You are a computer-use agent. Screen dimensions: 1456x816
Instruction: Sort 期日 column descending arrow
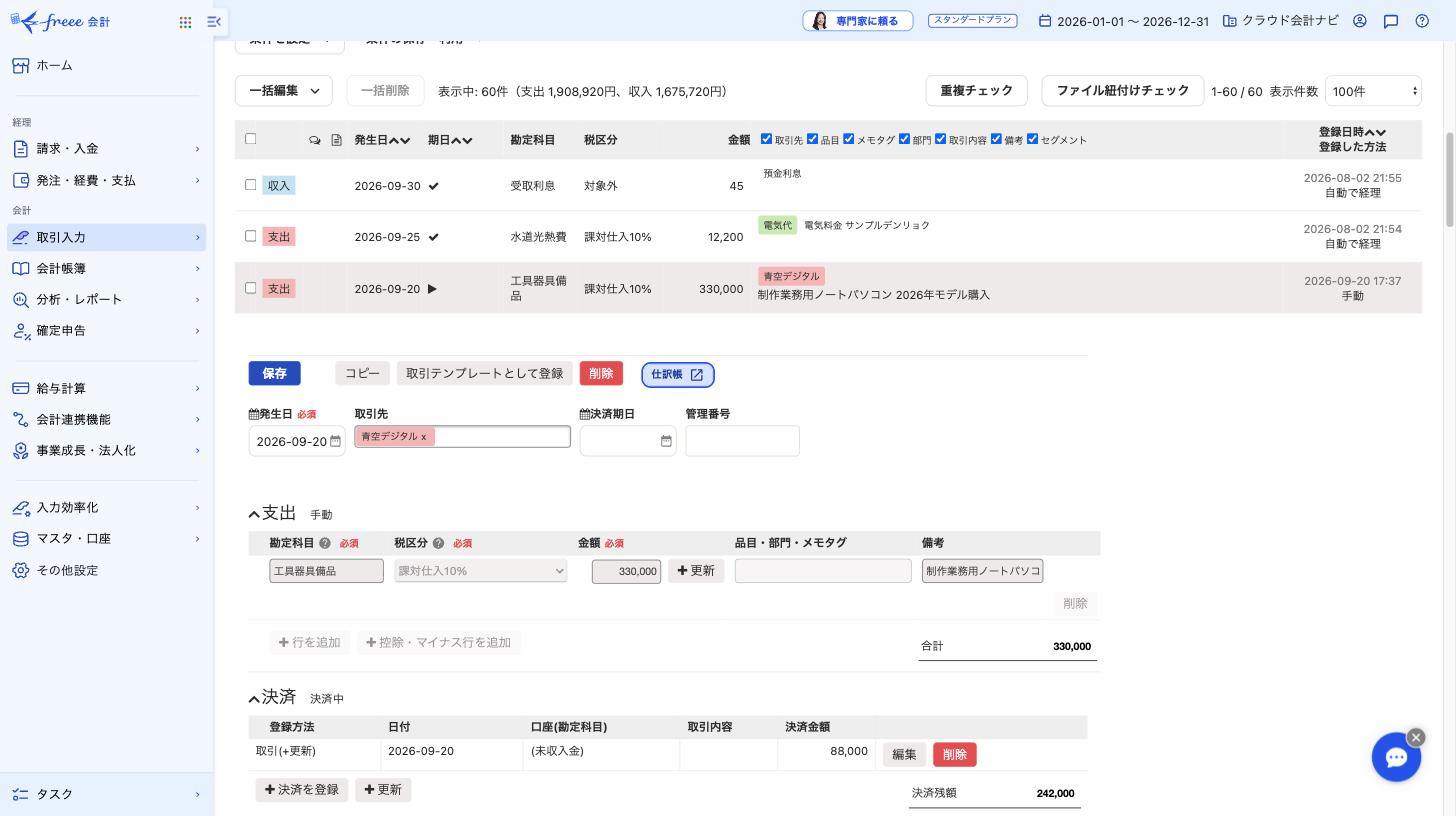click(x=467, y=141)
